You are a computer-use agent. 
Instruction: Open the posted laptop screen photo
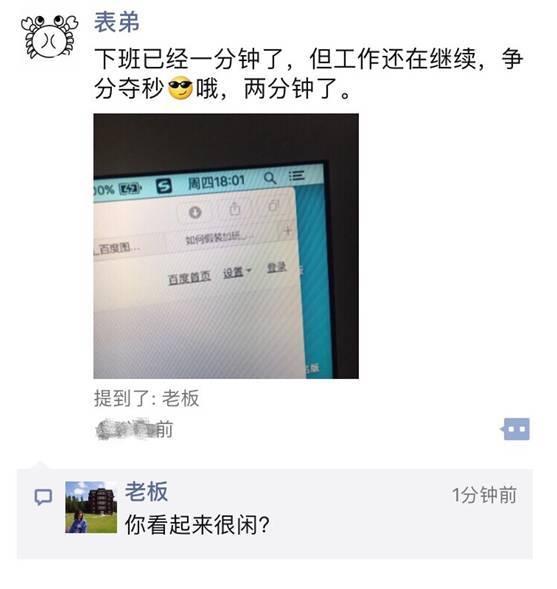[226, 246]
